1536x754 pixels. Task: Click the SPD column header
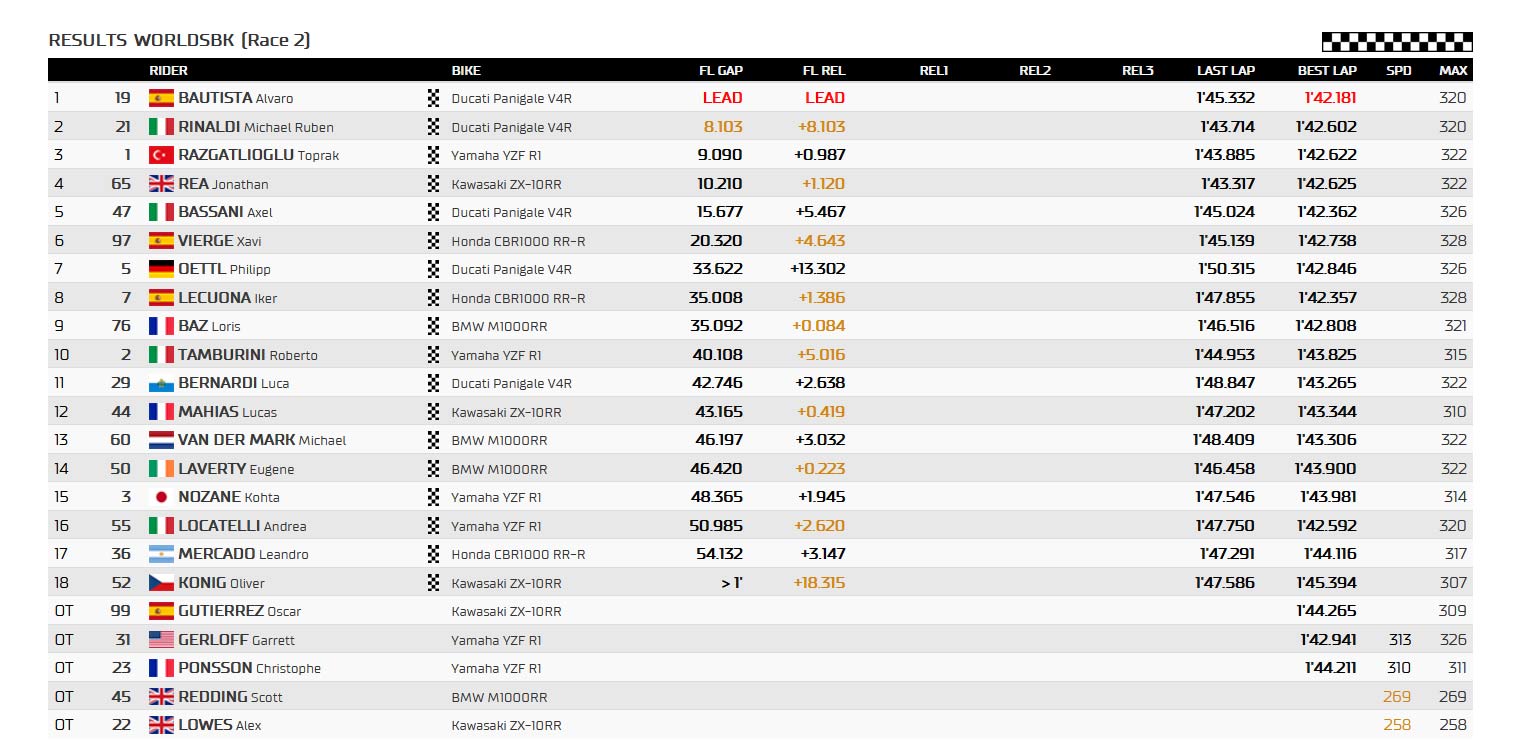(1399, 71)
